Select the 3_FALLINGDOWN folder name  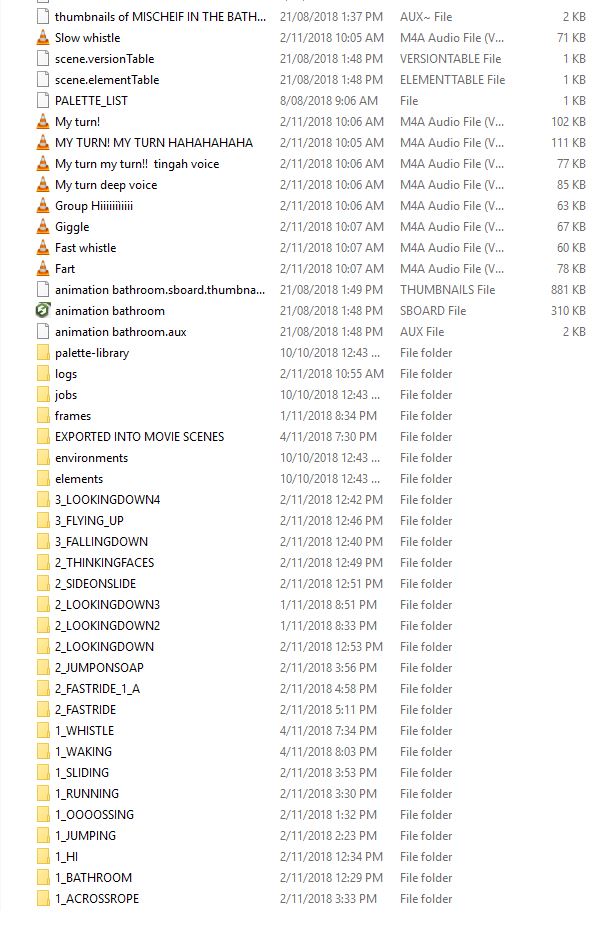tap(102, 542)
